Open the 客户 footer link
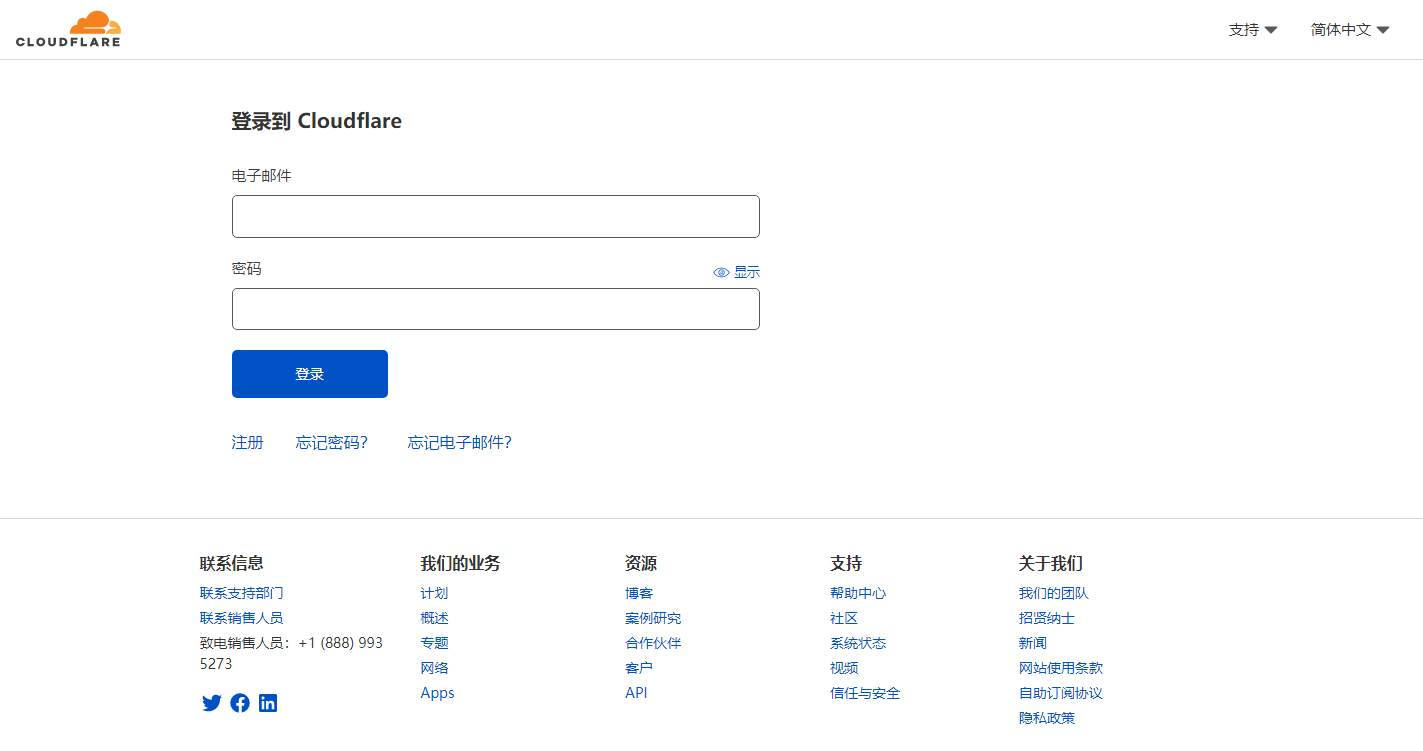 tap(639, 668)
